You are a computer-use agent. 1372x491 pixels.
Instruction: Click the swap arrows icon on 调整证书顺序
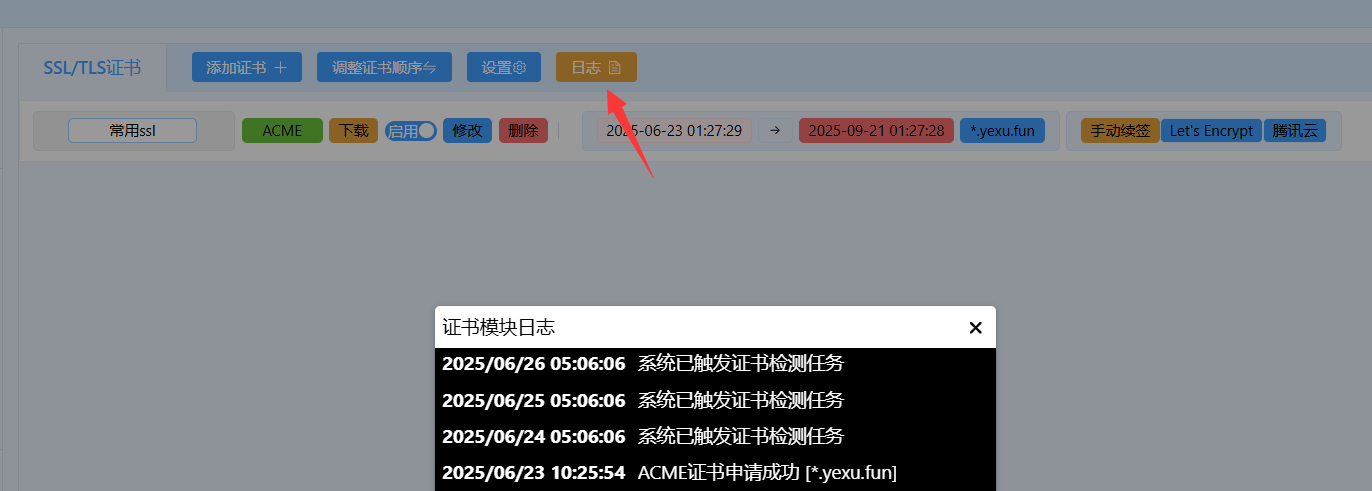[x=429, y=68]
